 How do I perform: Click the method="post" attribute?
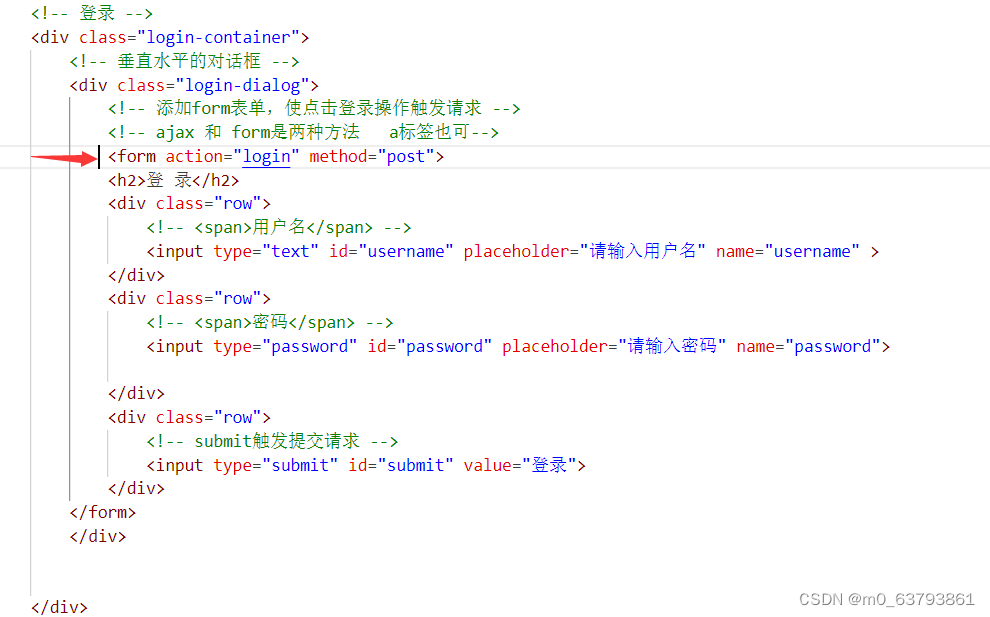click(372, 157)
